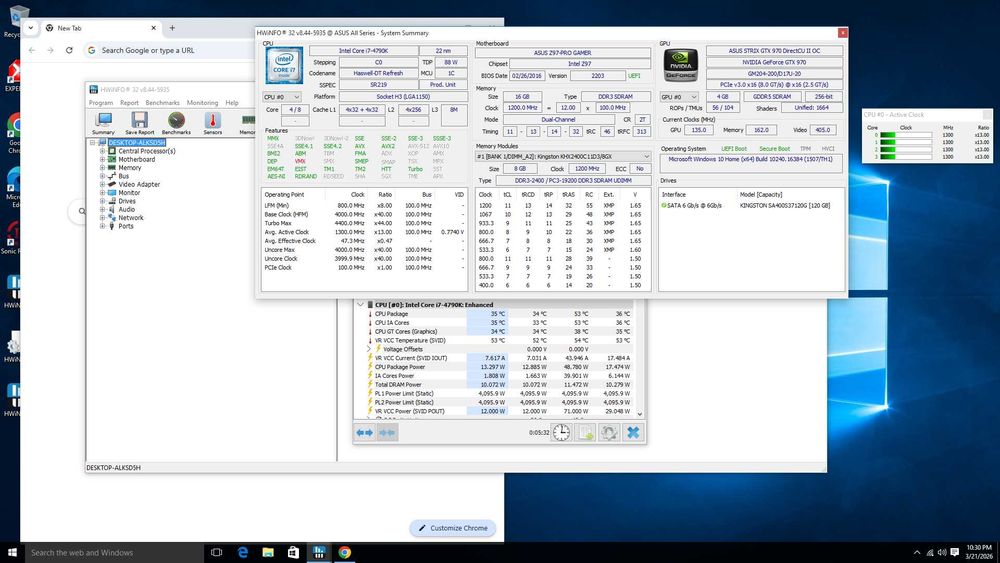
Task: Open the volume control in system tray
Action: [x=942, y=552]
